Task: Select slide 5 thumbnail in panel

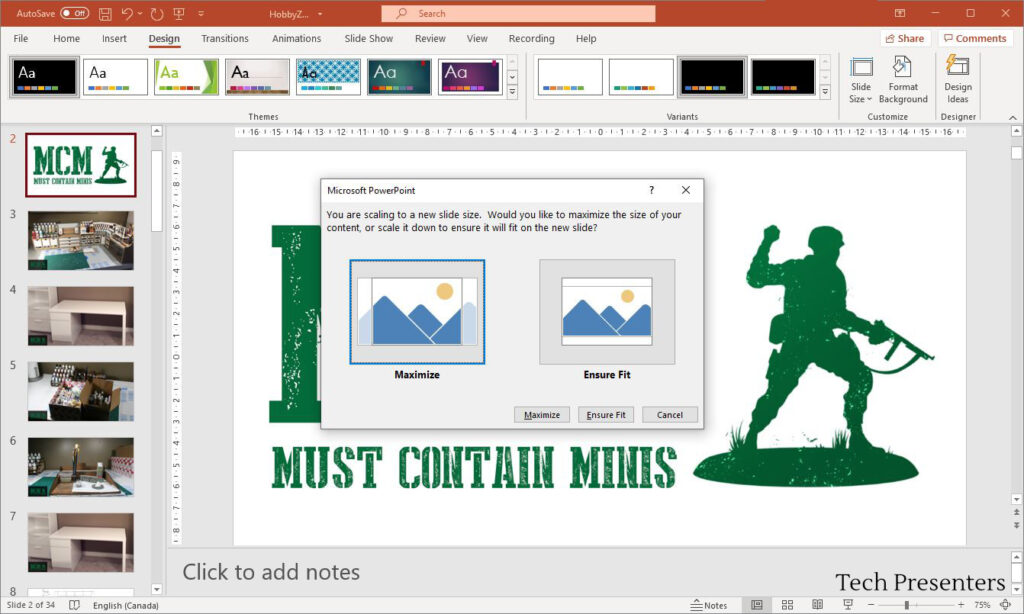Action: pos(81,391)
